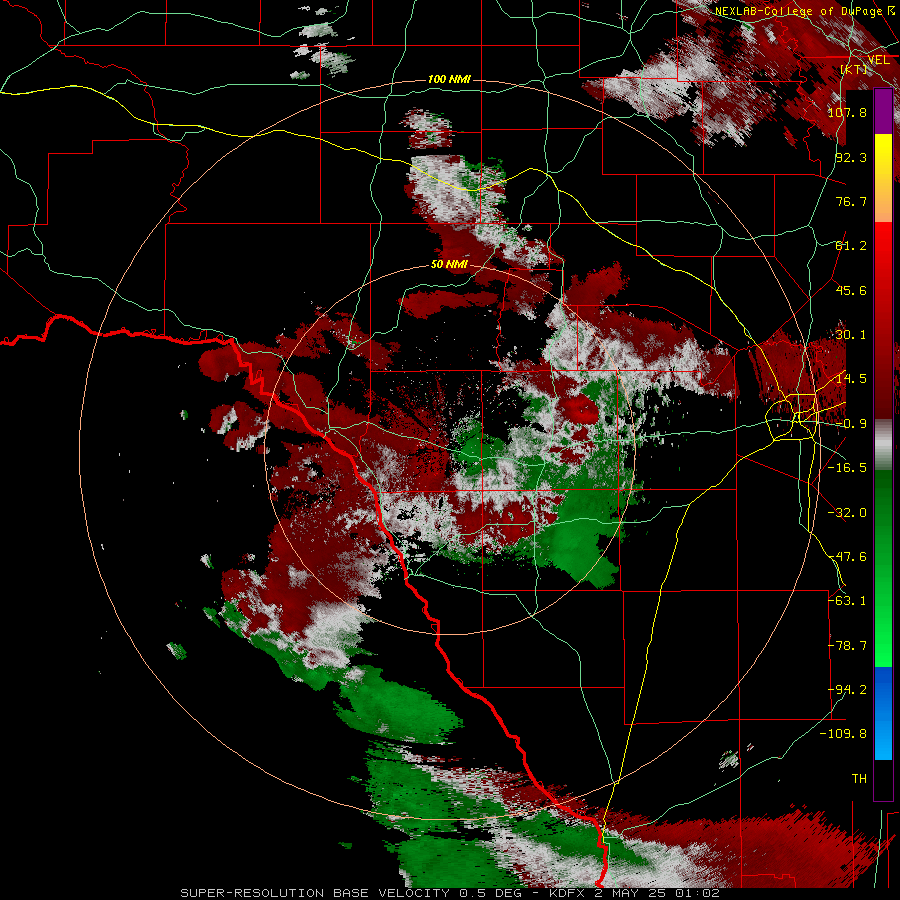Screen dimensions: 900x900
Task: Click the 100 NMI range ring label
Action: (449, 79)
